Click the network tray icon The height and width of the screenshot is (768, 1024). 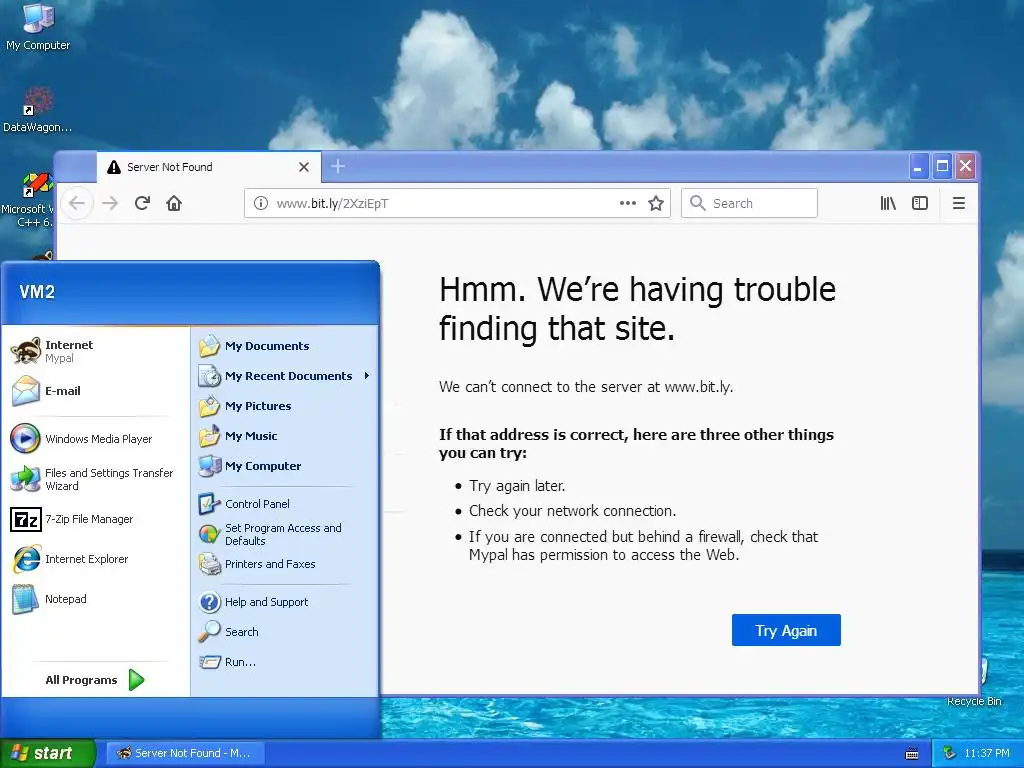pyautogui.click(x=950, y=753)
